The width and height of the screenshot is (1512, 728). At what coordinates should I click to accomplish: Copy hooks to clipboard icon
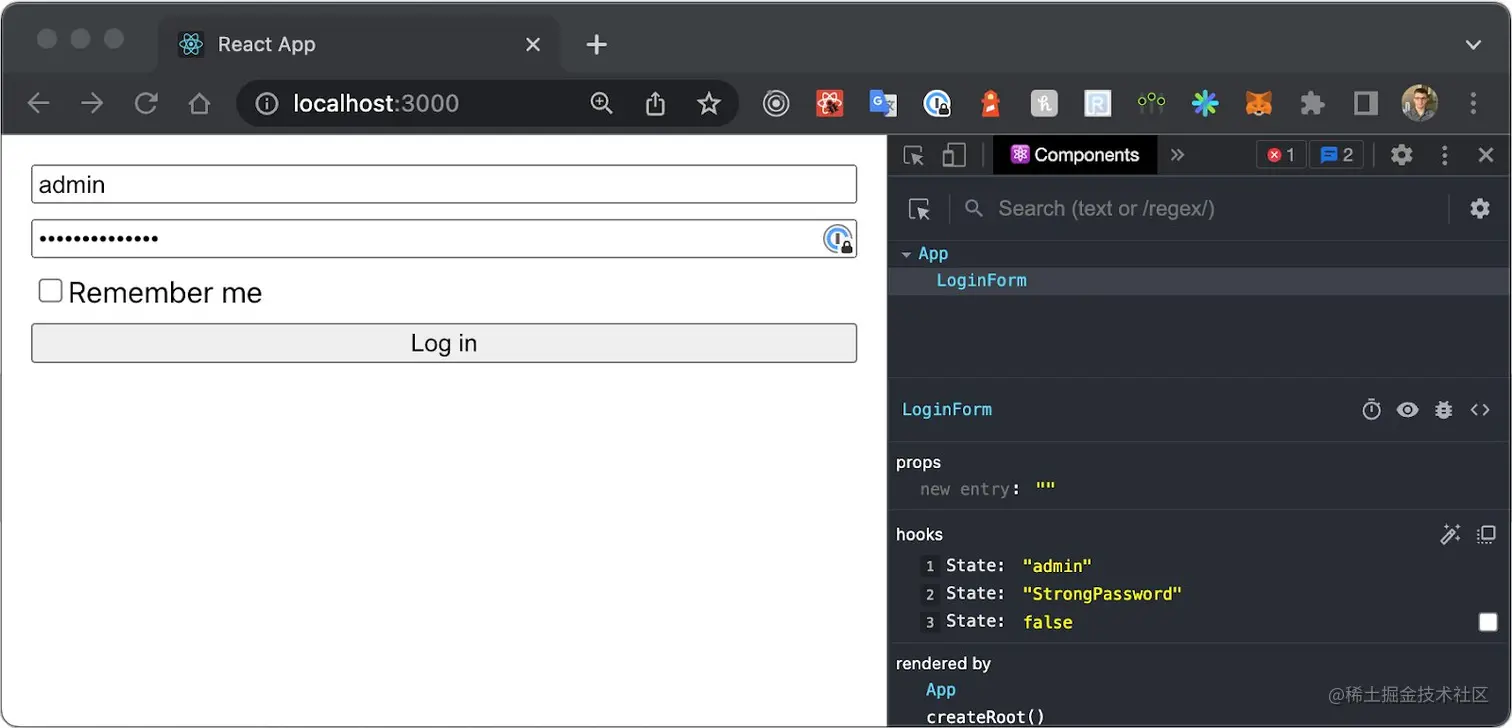tap(1487, 535)
